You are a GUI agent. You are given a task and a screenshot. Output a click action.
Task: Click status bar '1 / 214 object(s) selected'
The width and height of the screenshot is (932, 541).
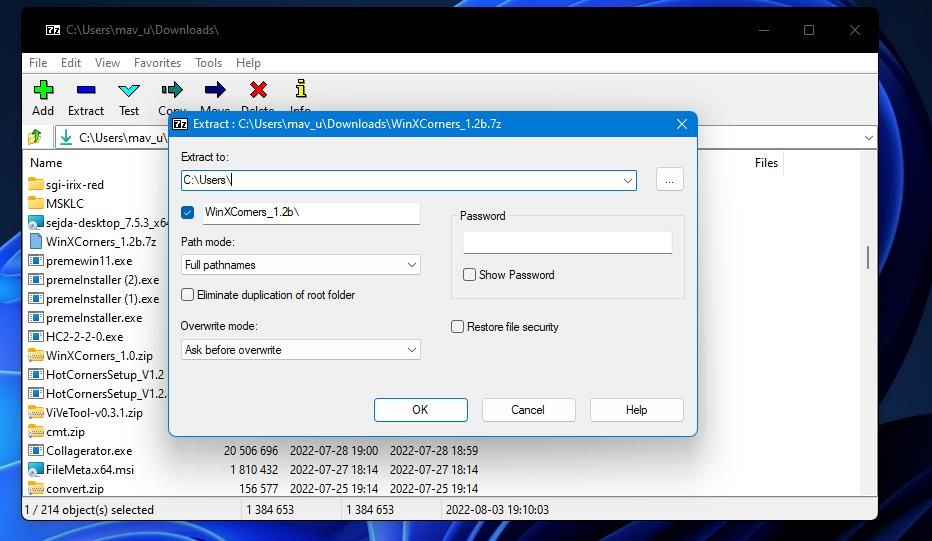coord(89,509)
